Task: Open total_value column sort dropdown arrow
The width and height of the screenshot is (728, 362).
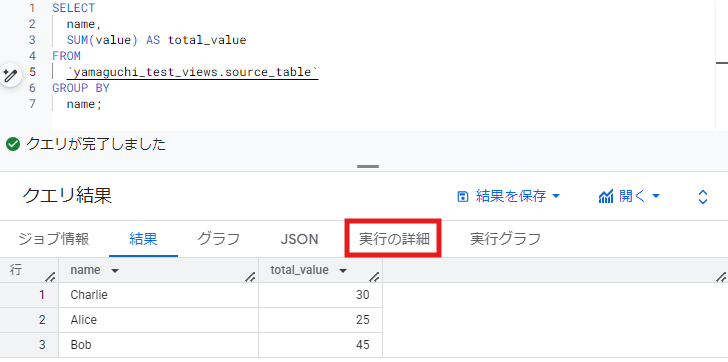Action: click(343, 271)
